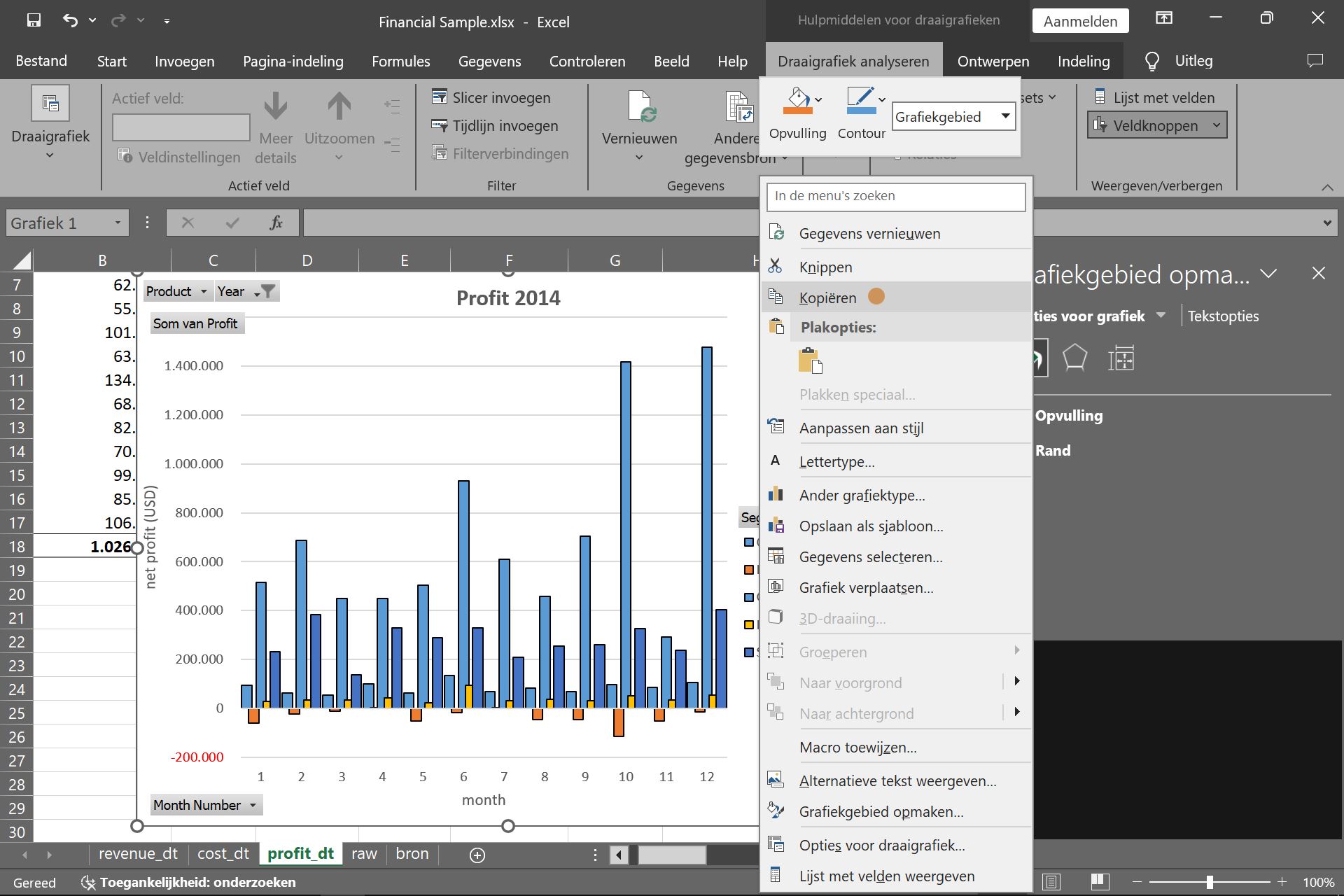Click the Uitleg lightbulb icon

click(1151, 62)
